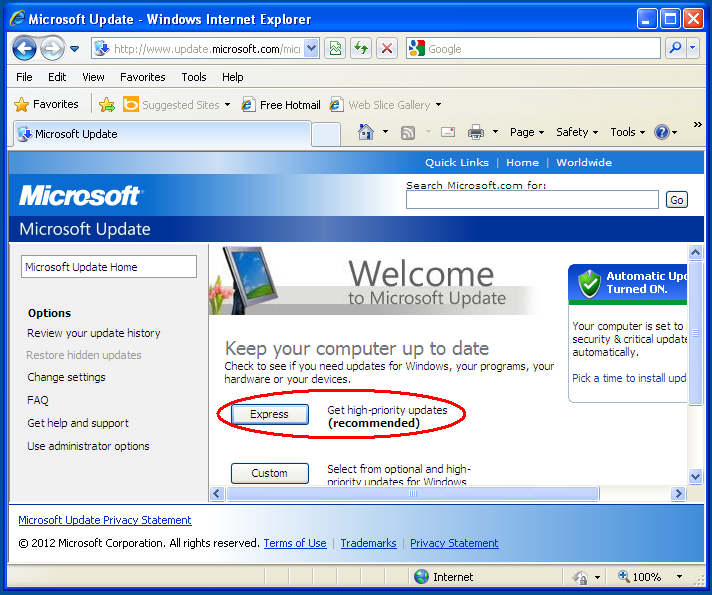The width and height of the screenshot is (712, 595).
Task: Click the browser Forward arrow button
Action: point(52,48)
